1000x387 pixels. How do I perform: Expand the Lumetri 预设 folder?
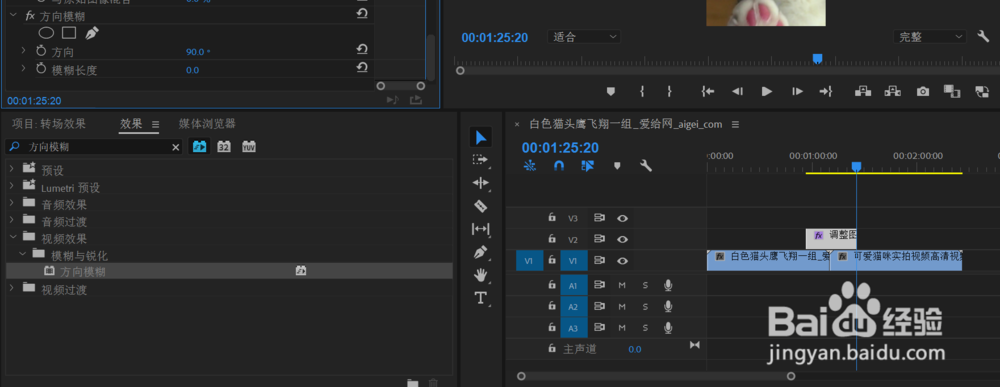[x=11, y=185]
